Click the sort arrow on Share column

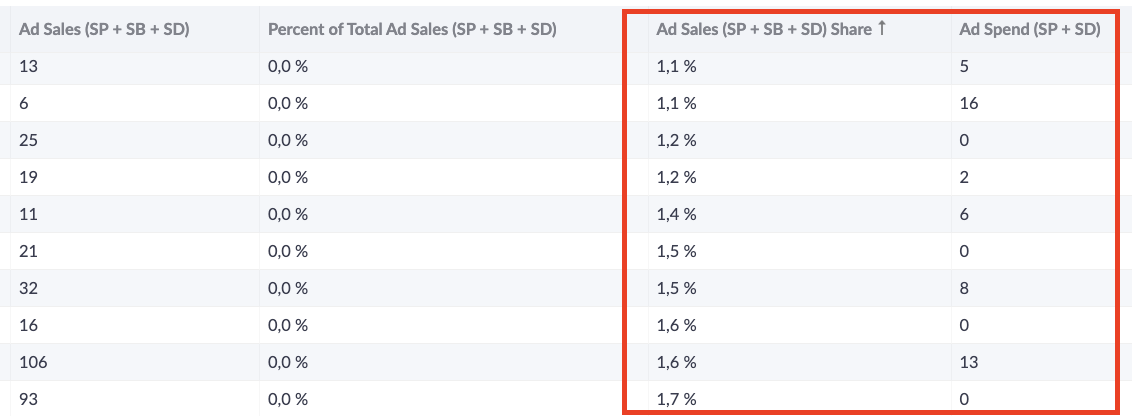point(881,30)
